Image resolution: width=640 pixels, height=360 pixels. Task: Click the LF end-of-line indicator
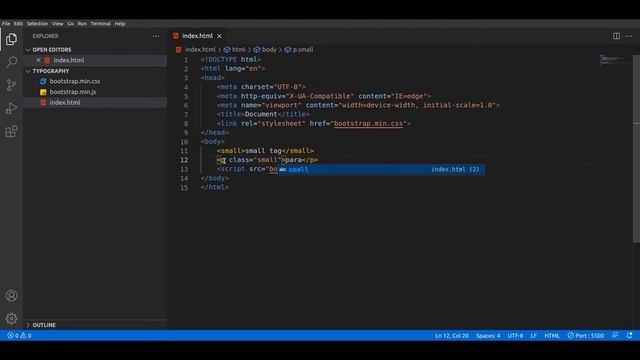coord(533,336)
